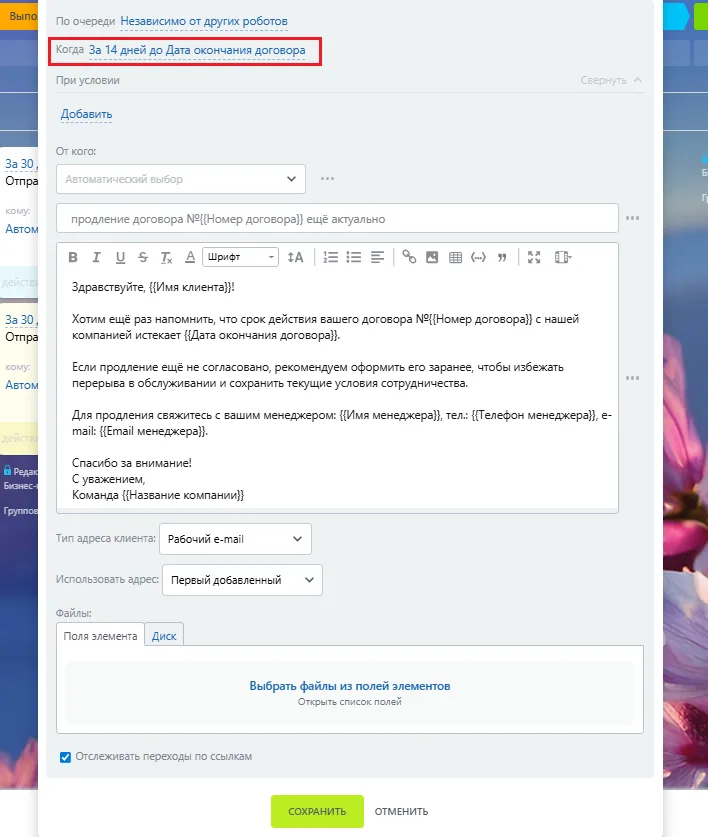This screenshot has height=837, width=708.
Task: Open the text color picker
Action: tap(190, 257)
